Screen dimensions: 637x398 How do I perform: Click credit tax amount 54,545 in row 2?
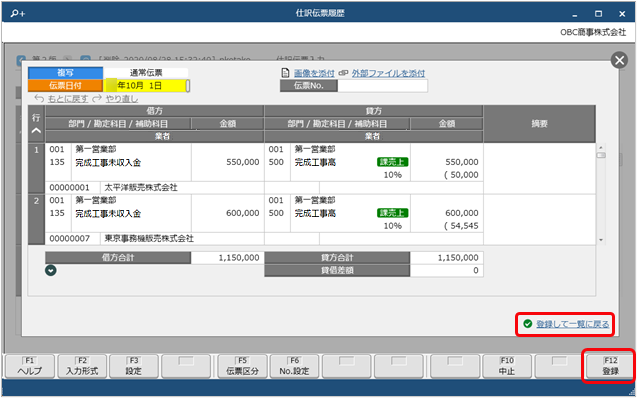click(461, 226)
